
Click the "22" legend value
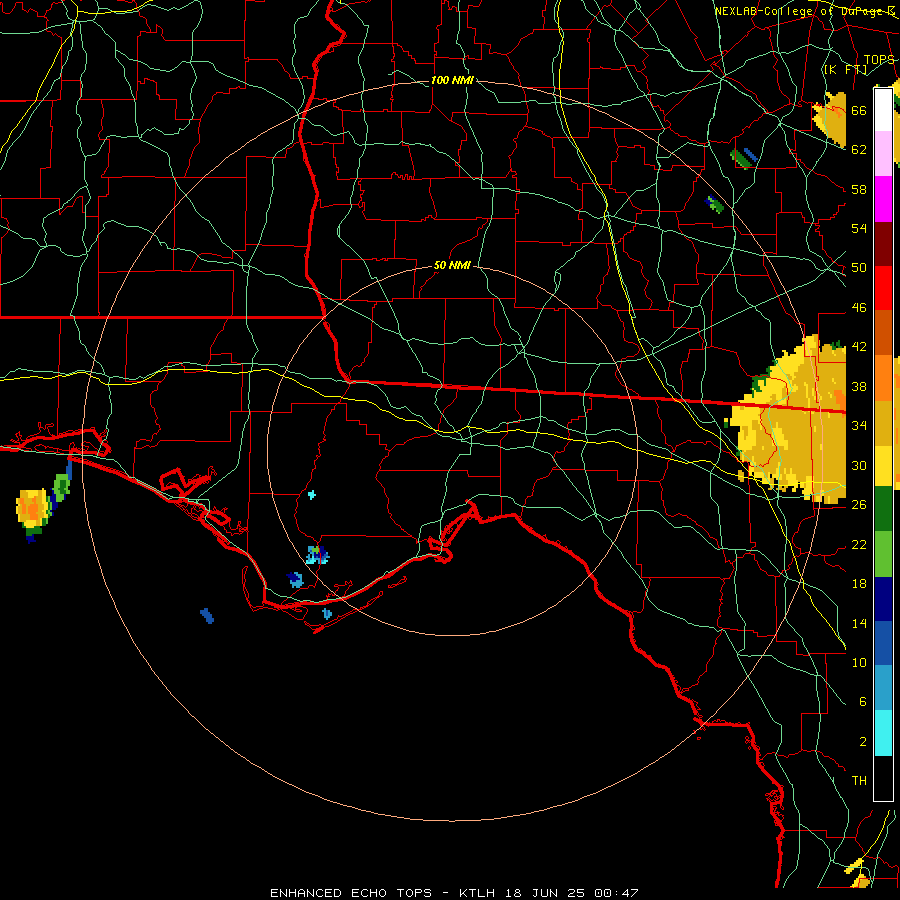[x=859, y=544]
